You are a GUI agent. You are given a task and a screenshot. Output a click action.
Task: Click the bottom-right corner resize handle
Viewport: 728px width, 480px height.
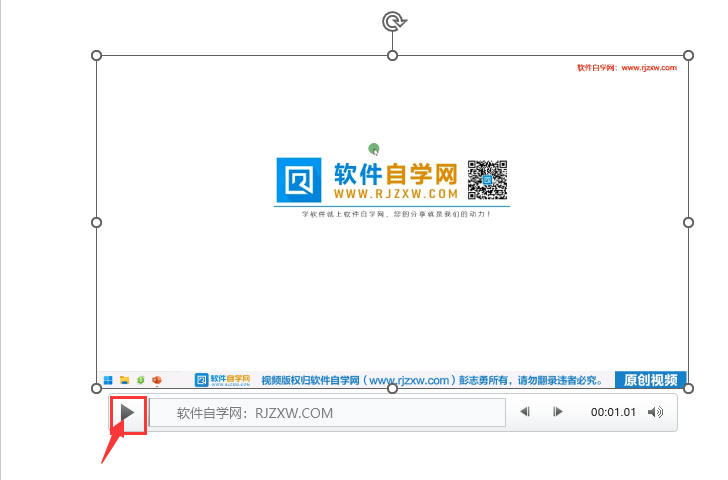689,388
